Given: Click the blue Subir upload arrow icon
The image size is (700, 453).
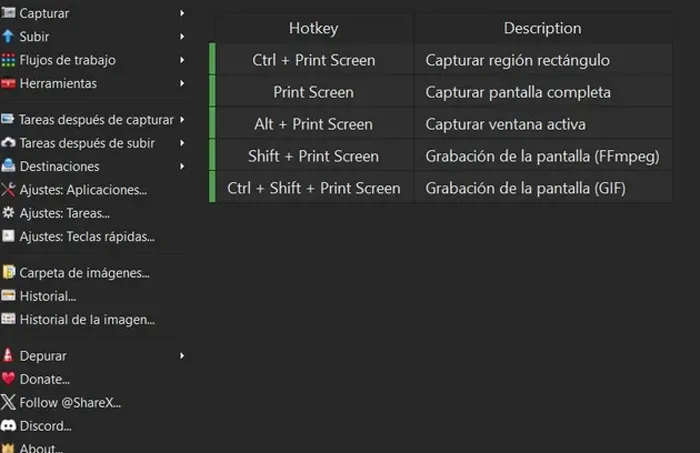Looking at the screenshot, I should (x=8, y=36).
